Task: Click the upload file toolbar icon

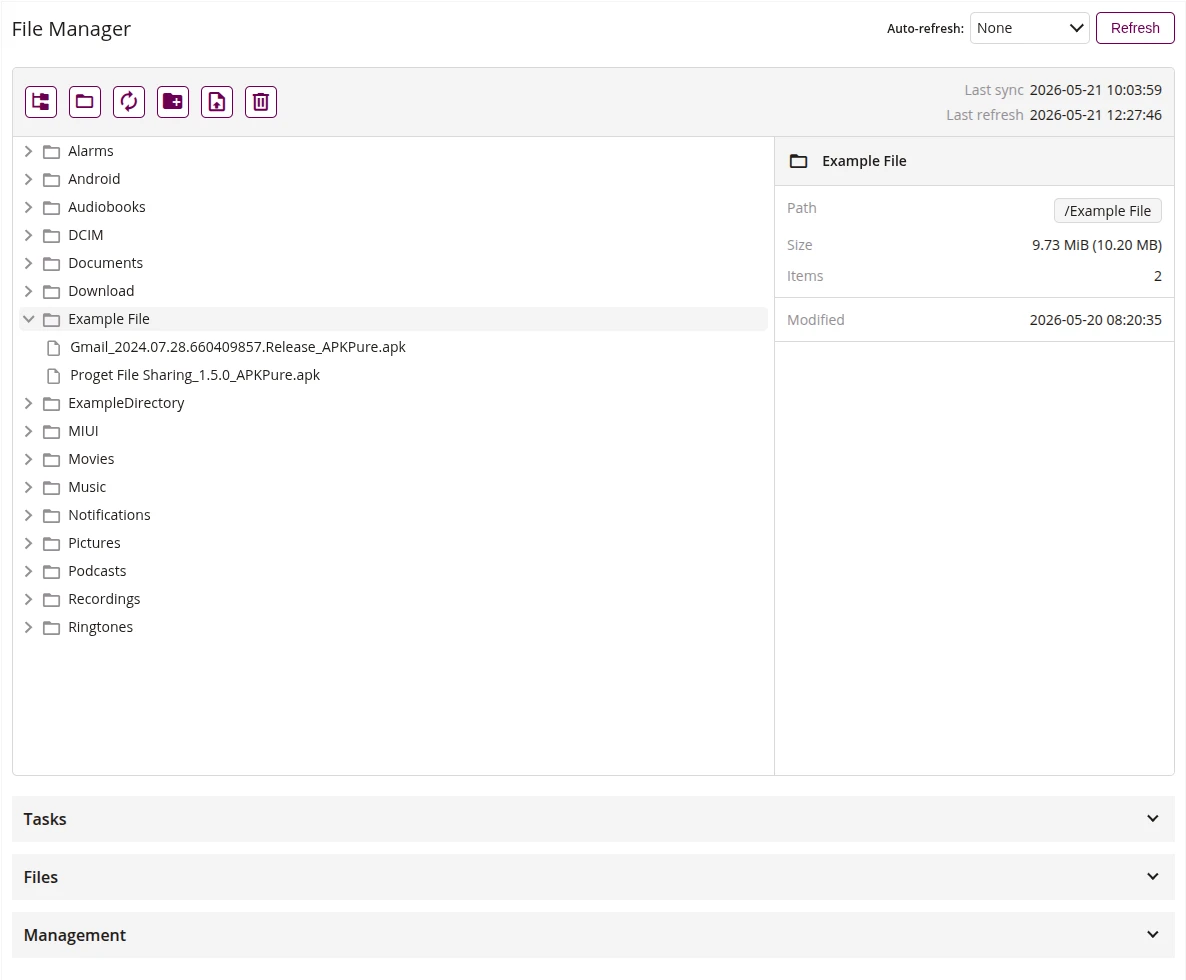Action: [x=216, y=101]
